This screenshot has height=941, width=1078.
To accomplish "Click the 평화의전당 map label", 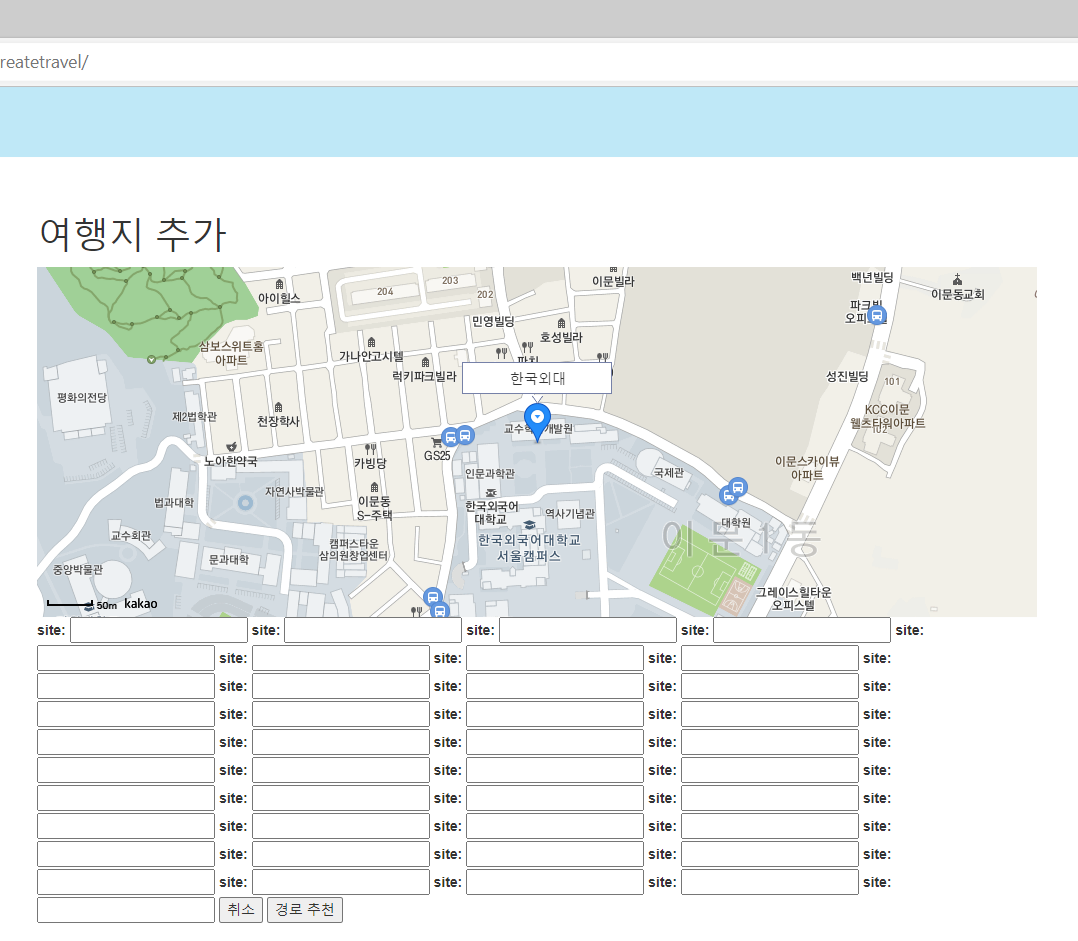I will click(82, 397).
